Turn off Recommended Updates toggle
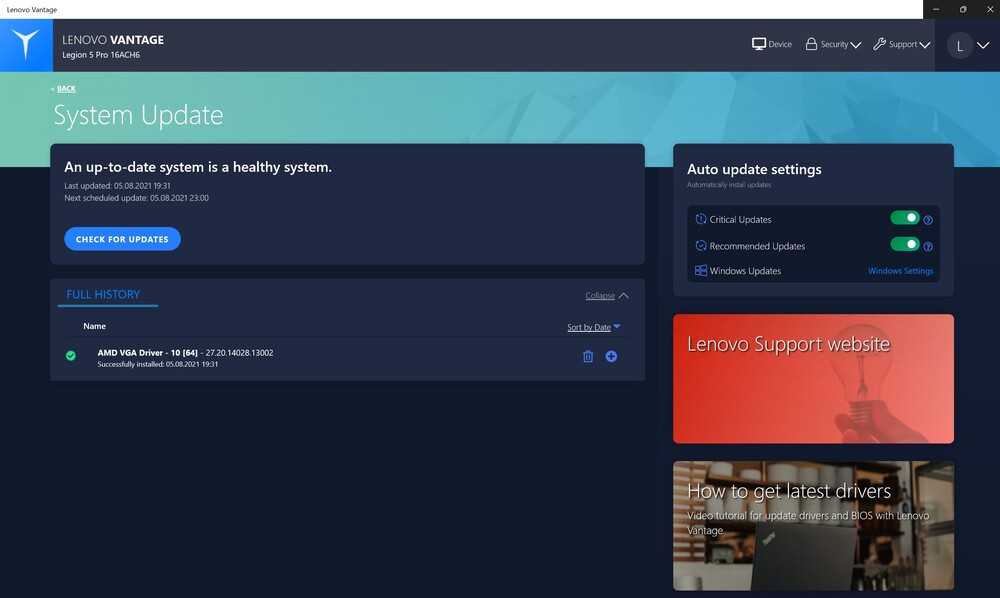This screenshot has height=598, width=1000. click(x=904, y=245)
